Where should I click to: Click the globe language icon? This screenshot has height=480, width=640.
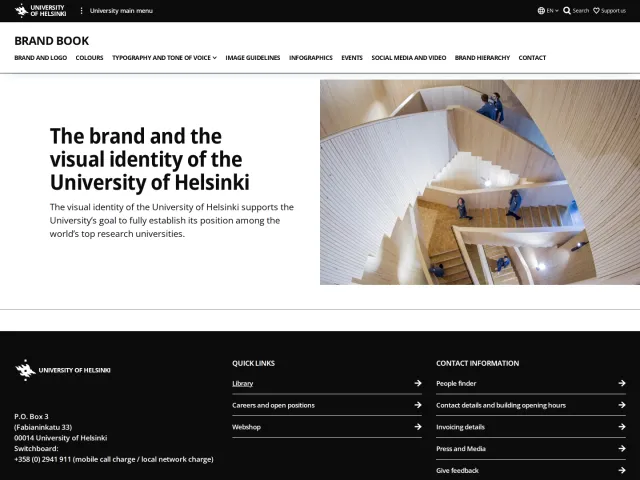[541, 11]
